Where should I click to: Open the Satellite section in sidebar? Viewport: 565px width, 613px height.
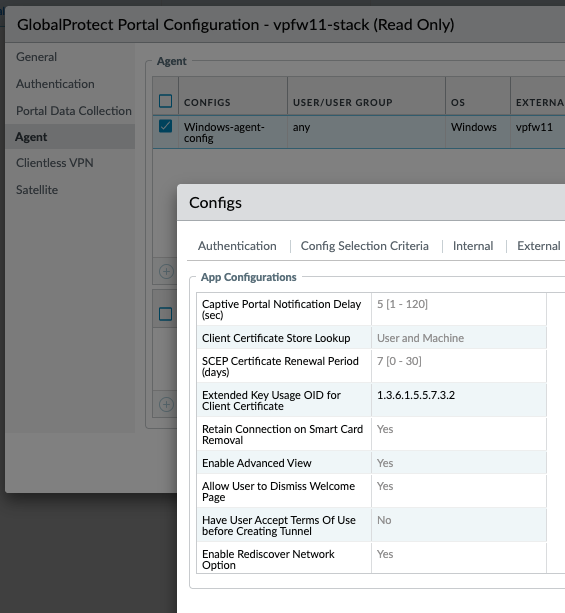[37, 190]
